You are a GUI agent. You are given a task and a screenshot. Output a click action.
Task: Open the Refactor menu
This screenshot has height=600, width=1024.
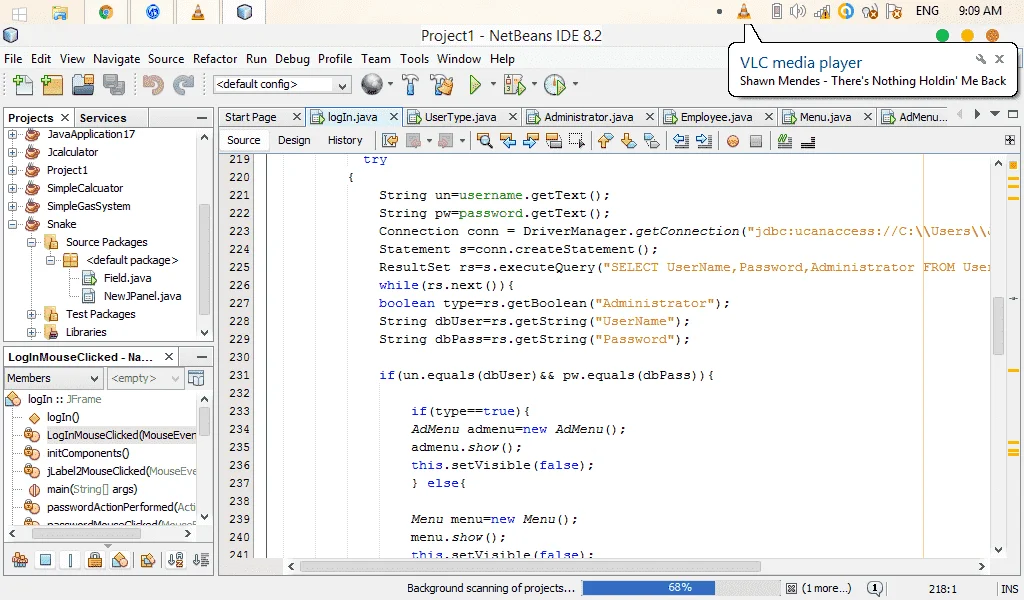215,59
